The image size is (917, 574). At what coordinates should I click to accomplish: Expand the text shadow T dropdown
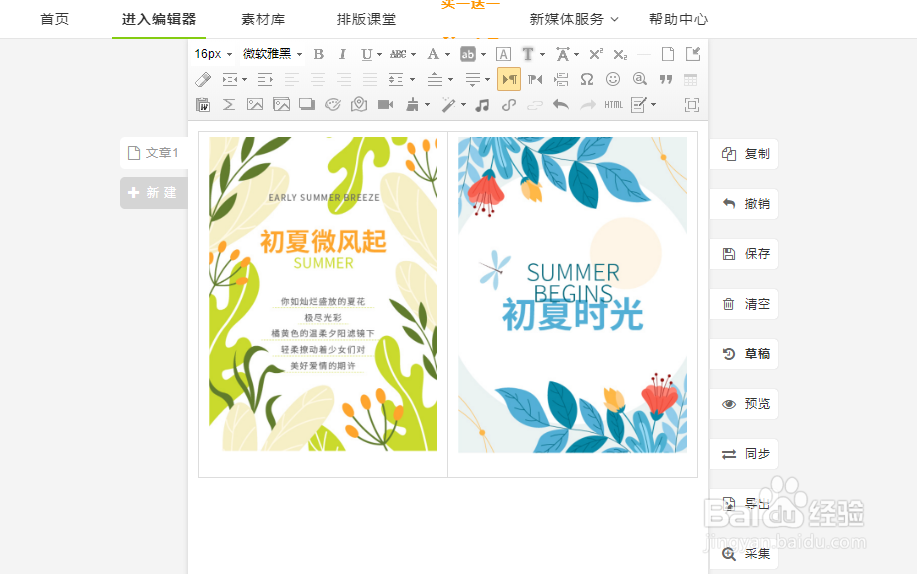[x=543, y=54]
